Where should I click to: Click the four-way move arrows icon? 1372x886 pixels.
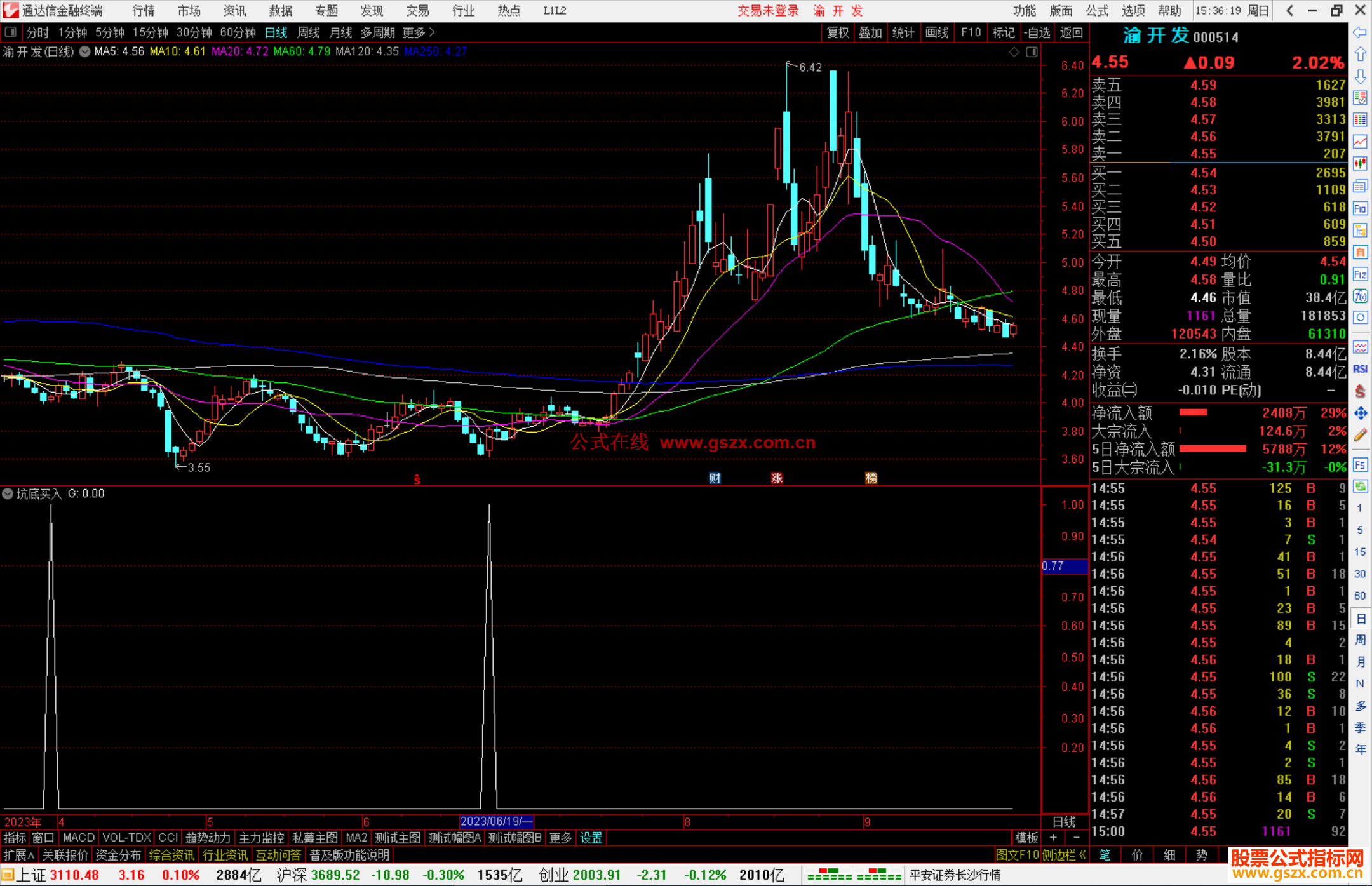click(1360, 413)
